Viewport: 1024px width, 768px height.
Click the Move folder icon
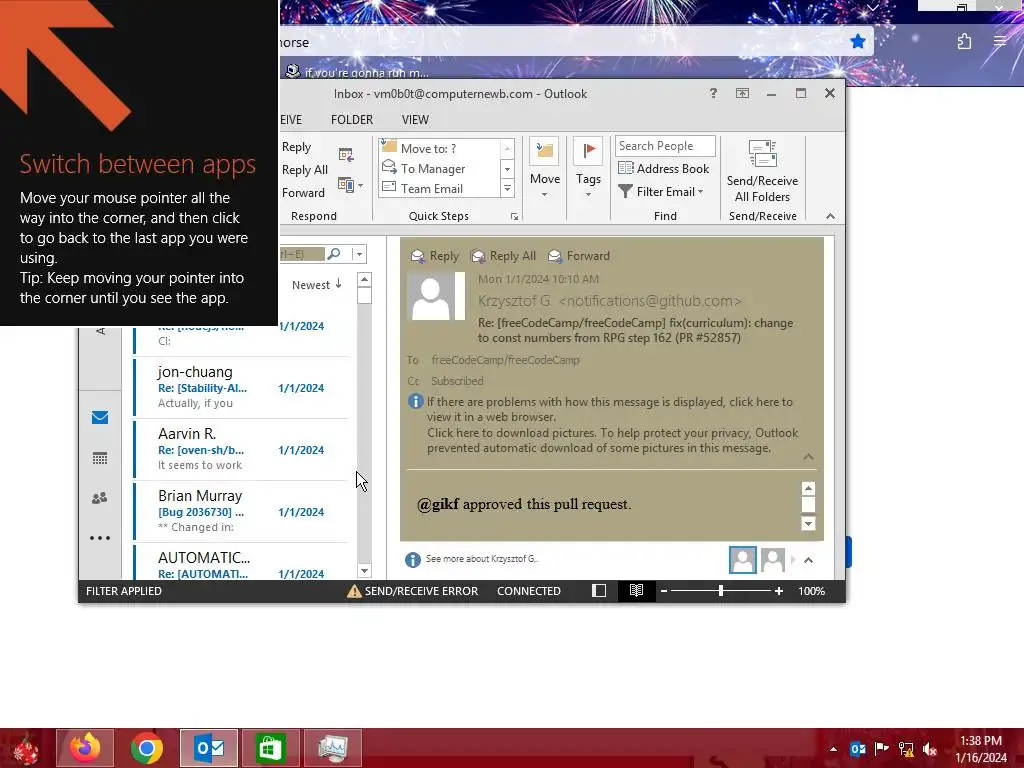tap(544, 152)
